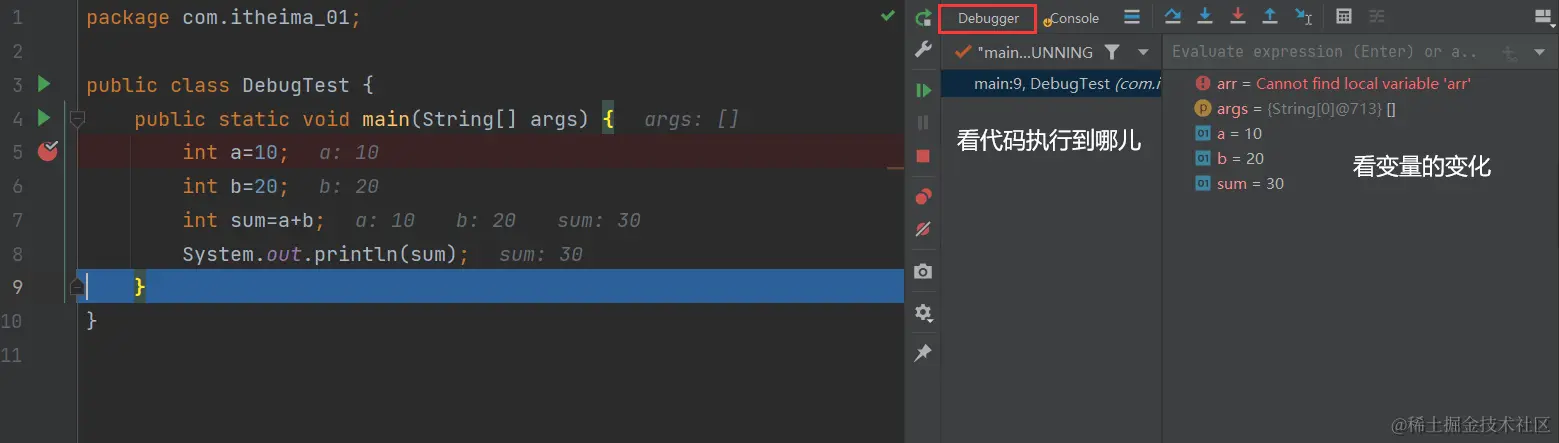The image size is (1559, 443).
Task: Click the add-to-watches icon in expression field
Action: [1510, 52]
